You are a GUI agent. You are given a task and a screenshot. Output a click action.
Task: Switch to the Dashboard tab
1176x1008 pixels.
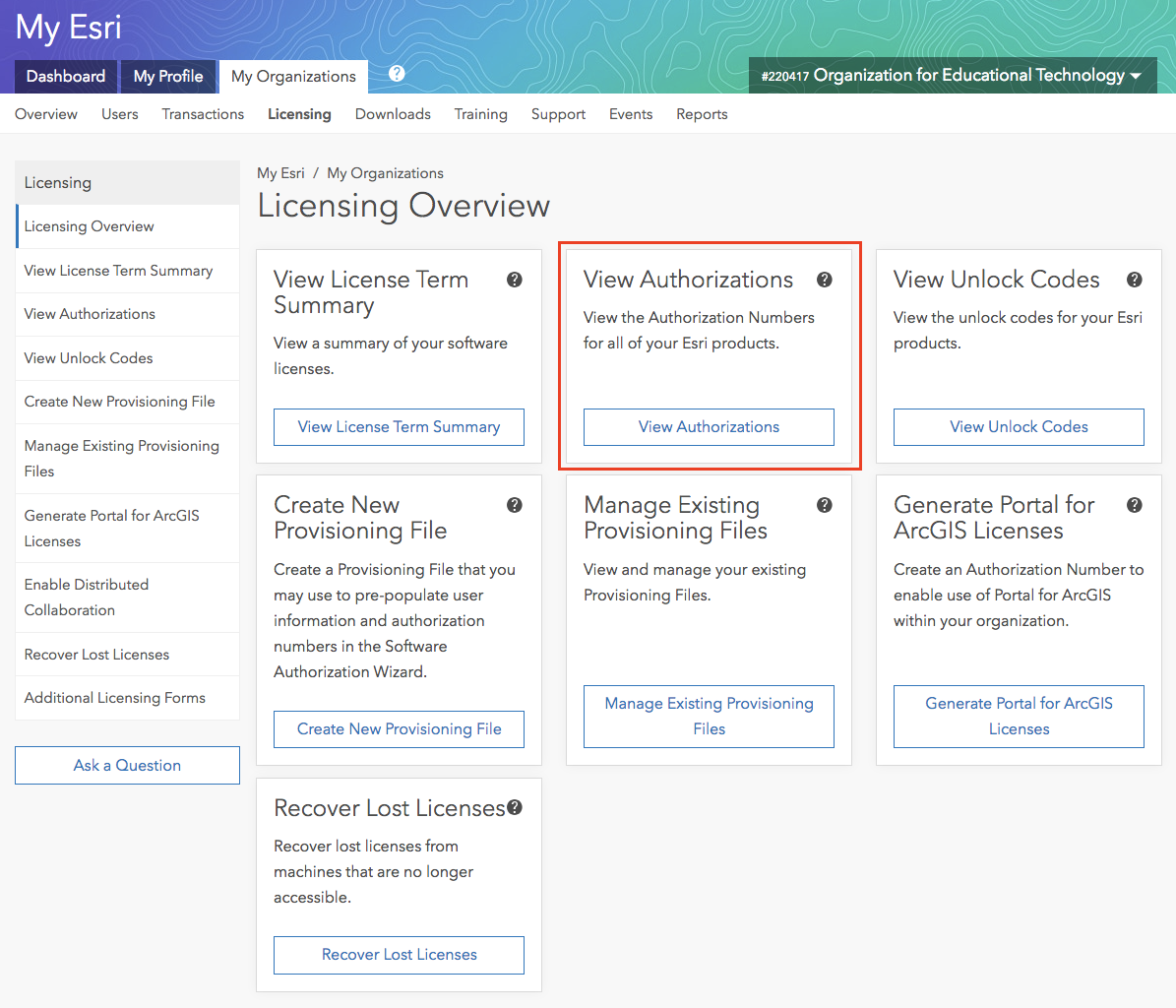(66, 77)
